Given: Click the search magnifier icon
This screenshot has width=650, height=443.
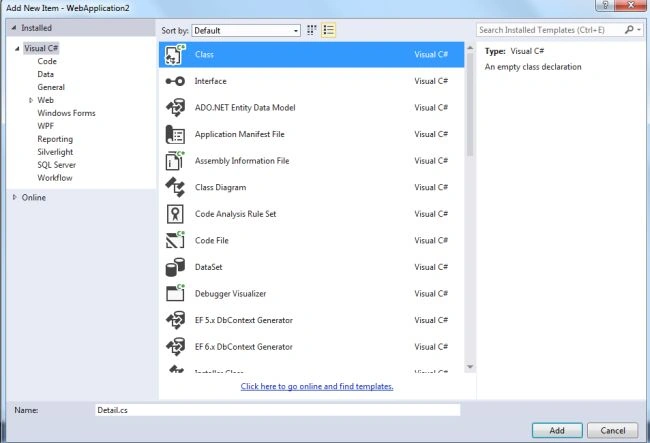Looking at the screenshot, I should coord(629,29).
